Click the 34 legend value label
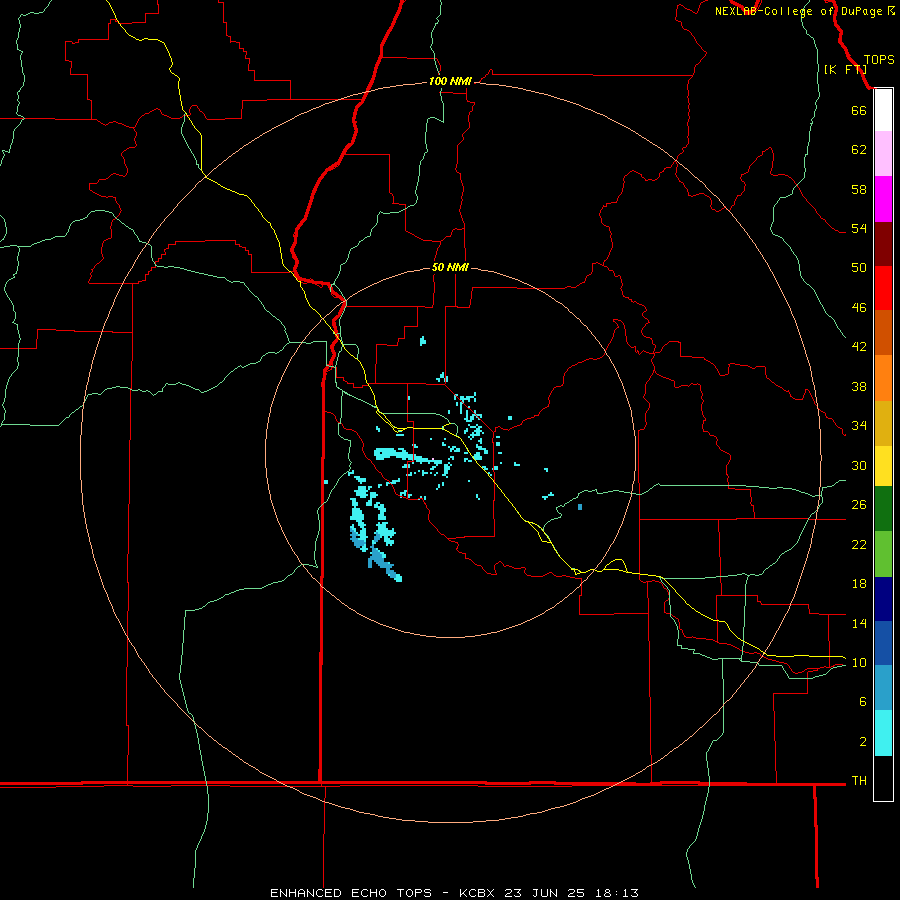 point(859,425)
